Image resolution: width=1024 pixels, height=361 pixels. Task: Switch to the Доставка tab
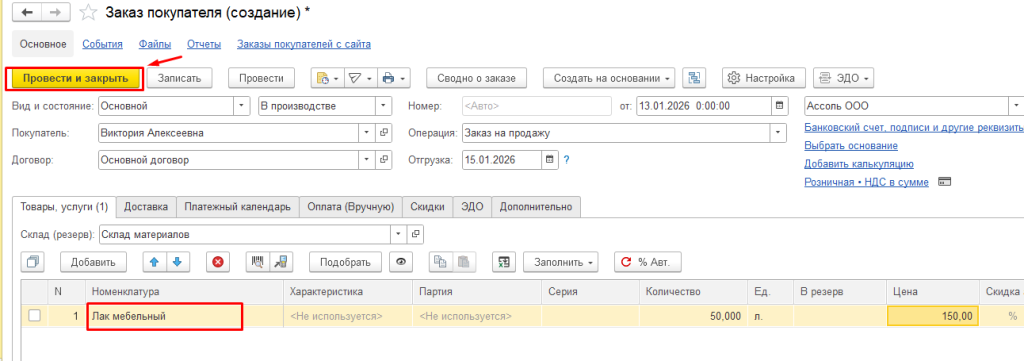146,207
